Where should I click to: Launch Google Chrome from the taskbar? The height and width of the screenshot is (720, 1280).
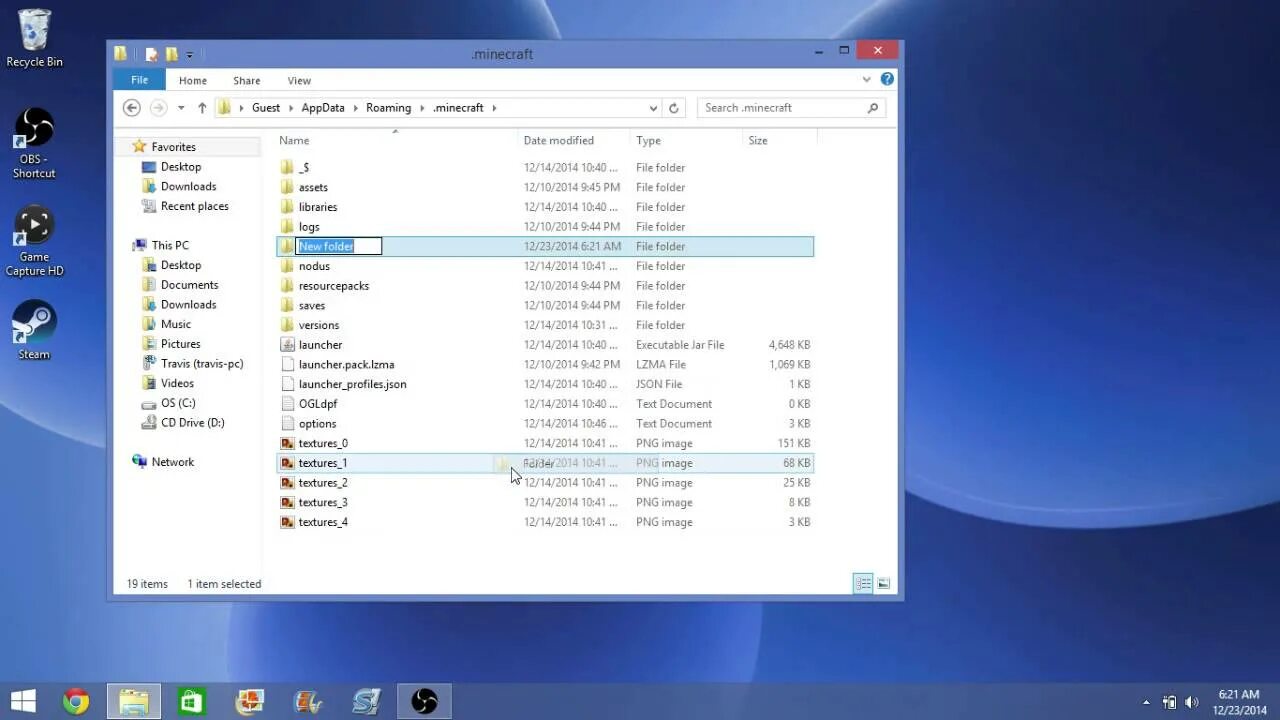click(x=76, y=701)
